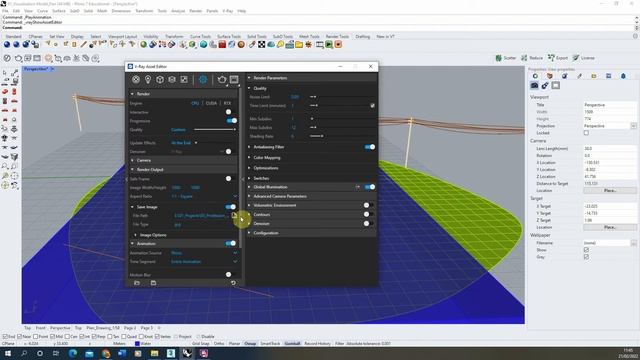This screenshot has width=640, height=360.
Task: Toggle Locked checkbox in Viewport properties
Action: pos(586,133)
